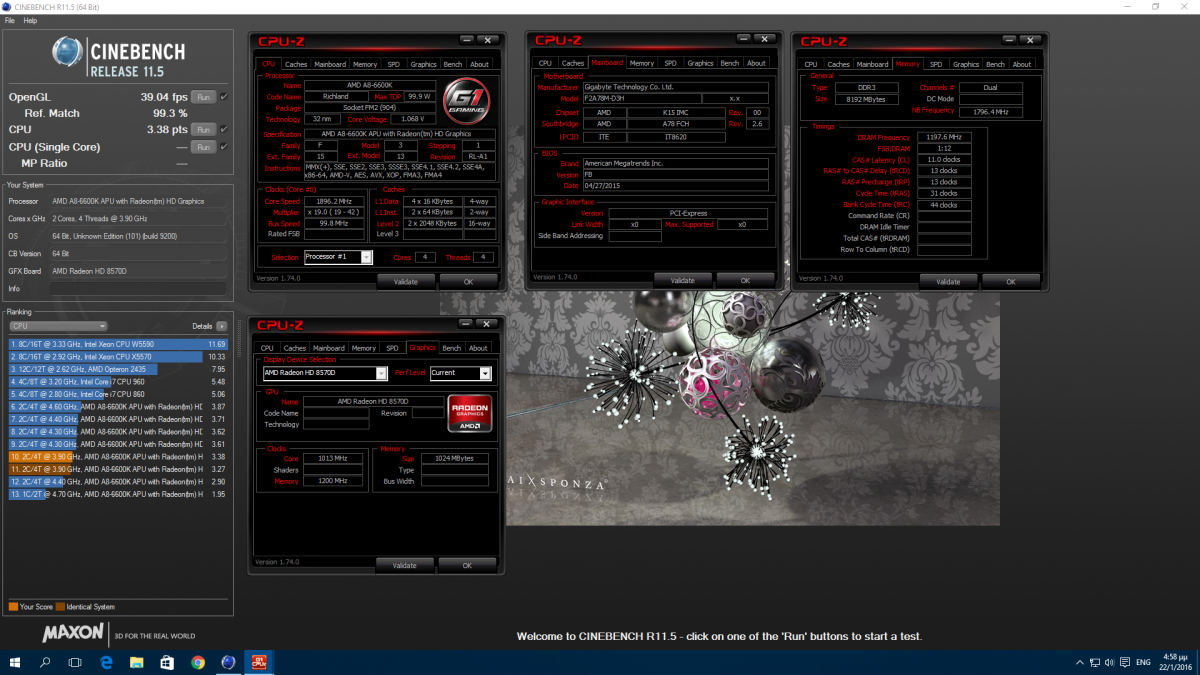Viewport: 1200px width, 675px height.
Task: Open the File menu
Action: pos(10,20)
